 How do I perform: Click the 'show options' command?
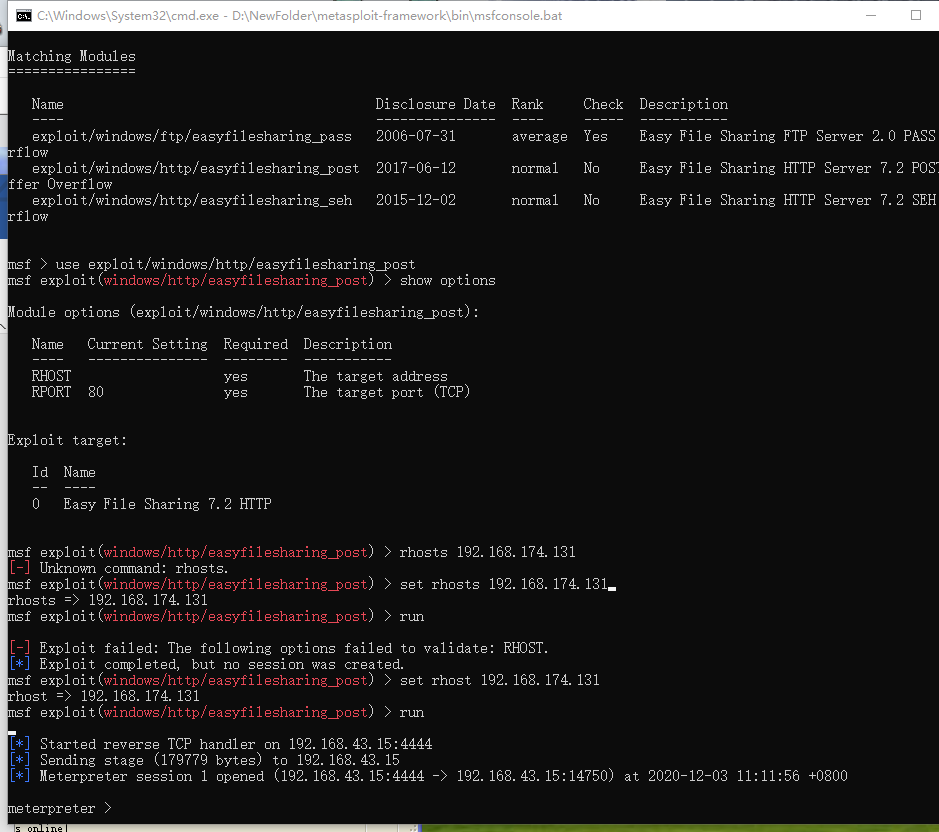(447, 280)
